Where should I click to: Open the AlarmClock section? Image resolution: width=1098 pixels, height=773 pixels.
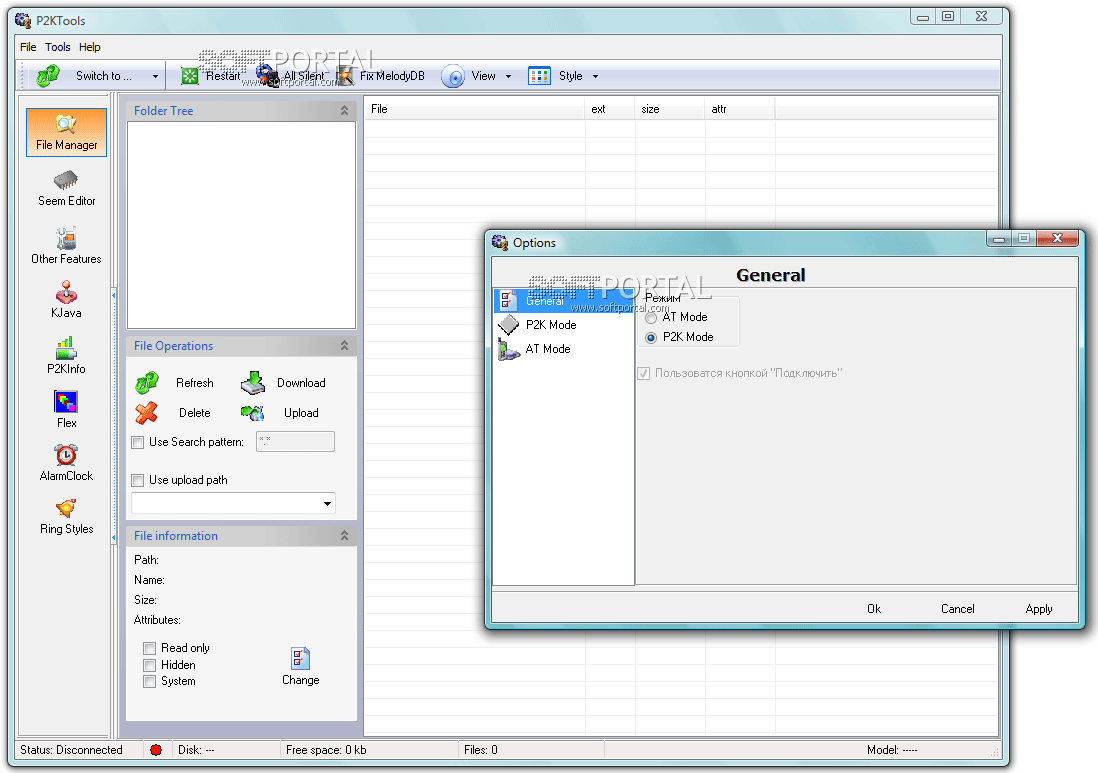67,463
